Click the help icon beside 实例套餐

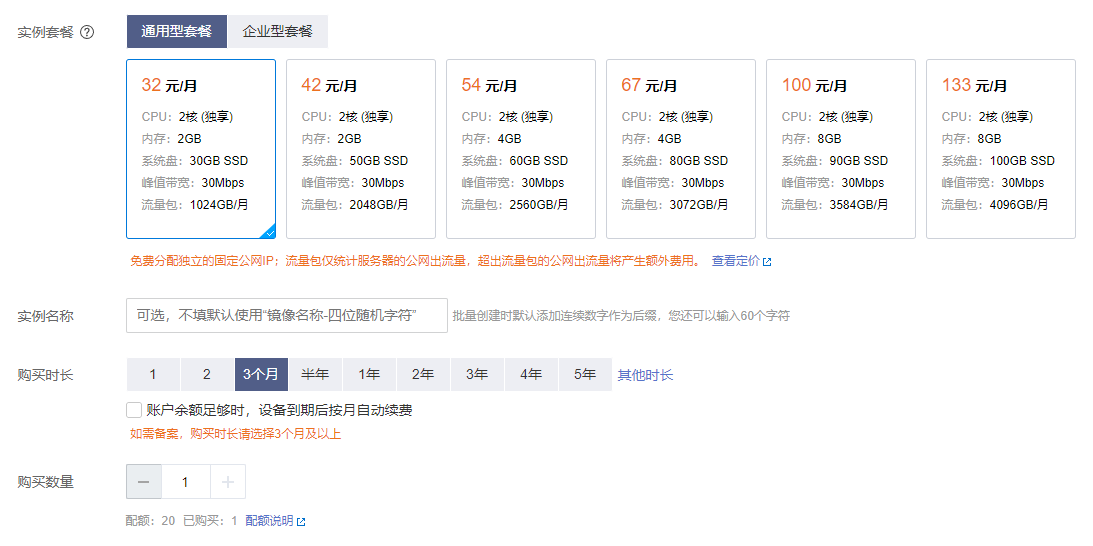(x=87, y=32)
